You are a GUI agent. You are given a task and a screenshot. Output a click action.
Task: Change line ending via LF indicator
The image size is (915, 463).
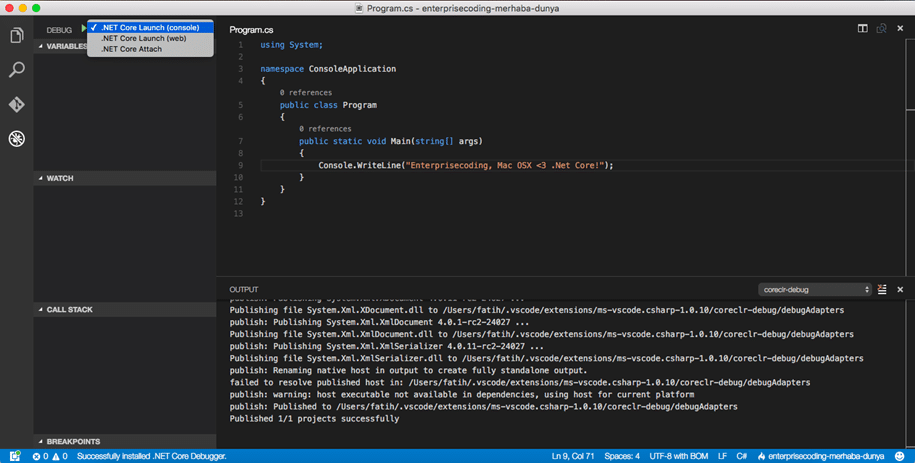[722, 456]
